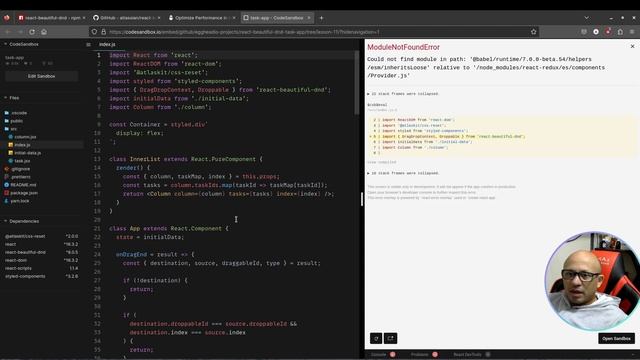This screenshot has width=640, height=360.
Task: Click the react-dom dependency entry
Action: point(41,260)
